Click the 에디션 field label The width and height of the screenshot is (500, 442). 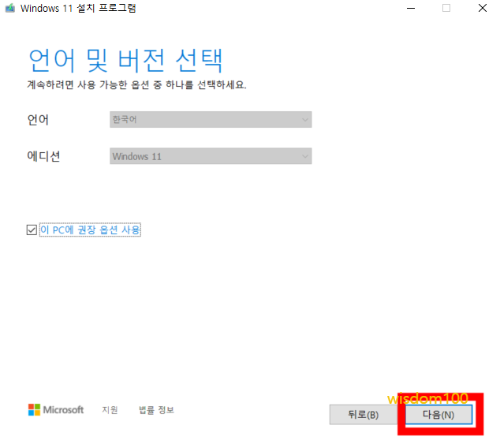pos(43,156)
